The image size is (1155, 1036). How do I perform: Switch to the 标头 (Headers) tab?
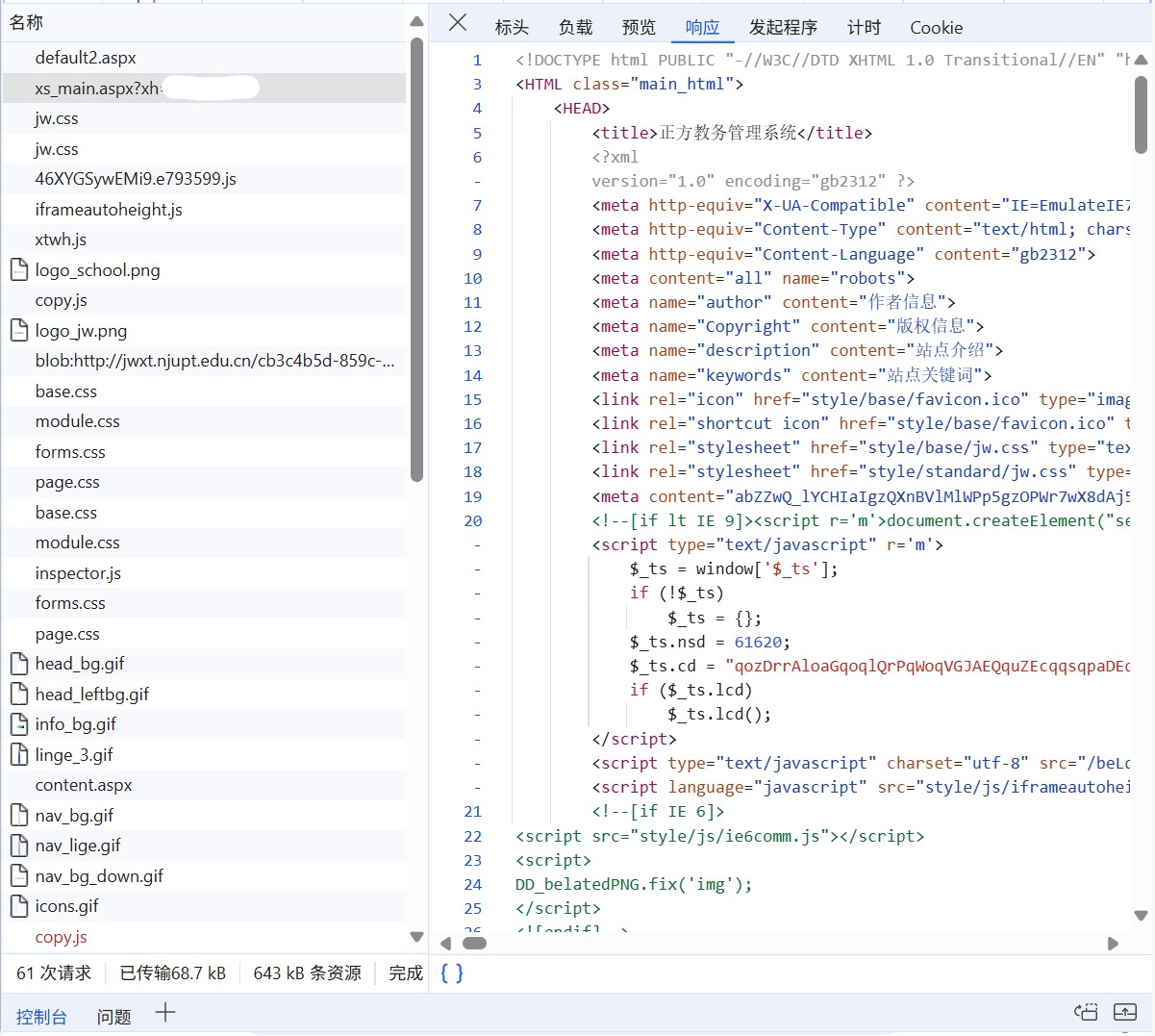click(512, 27)
